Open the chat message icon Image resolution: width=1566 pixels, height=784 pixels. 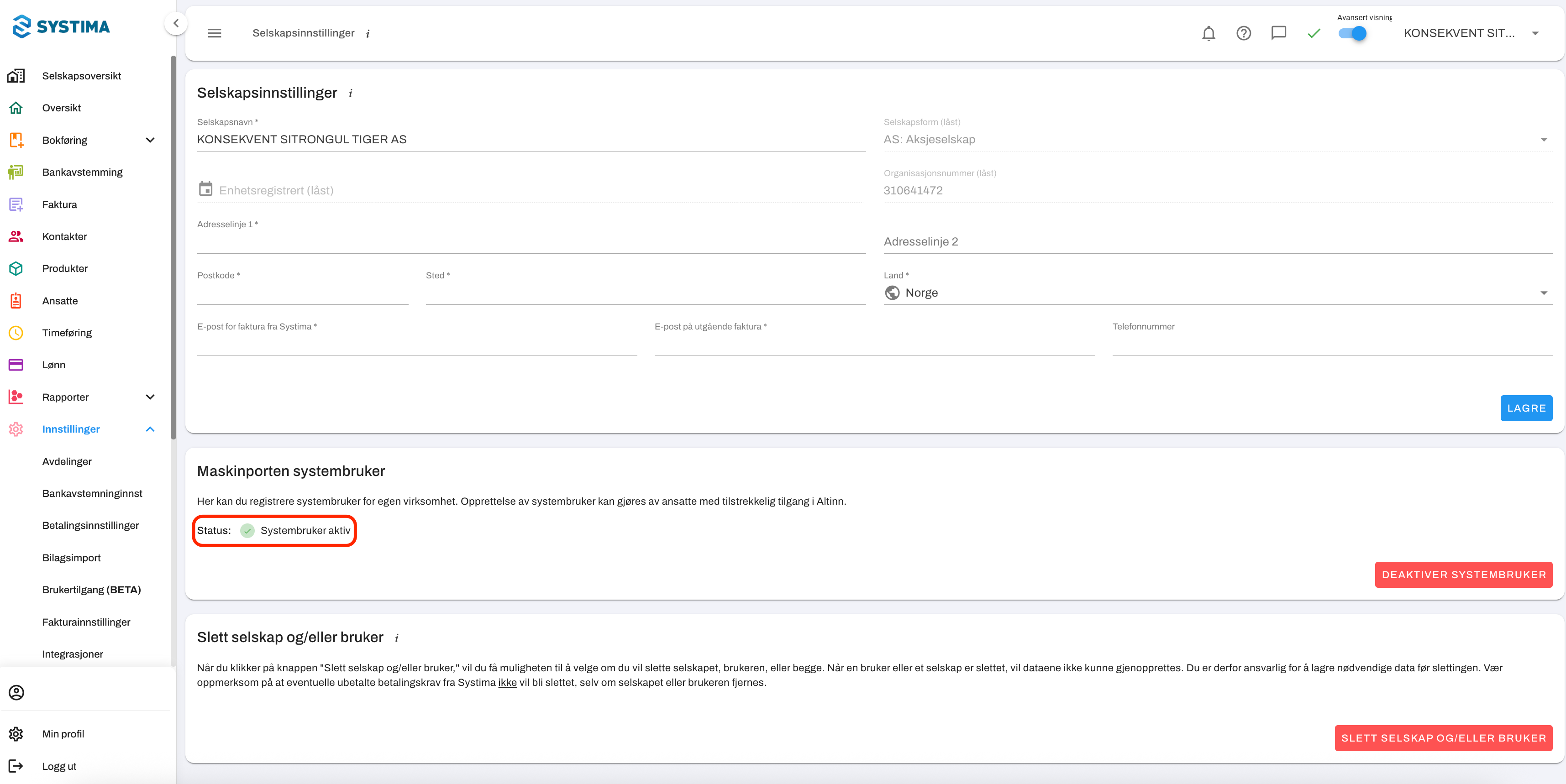click(x=1278, y=33)
